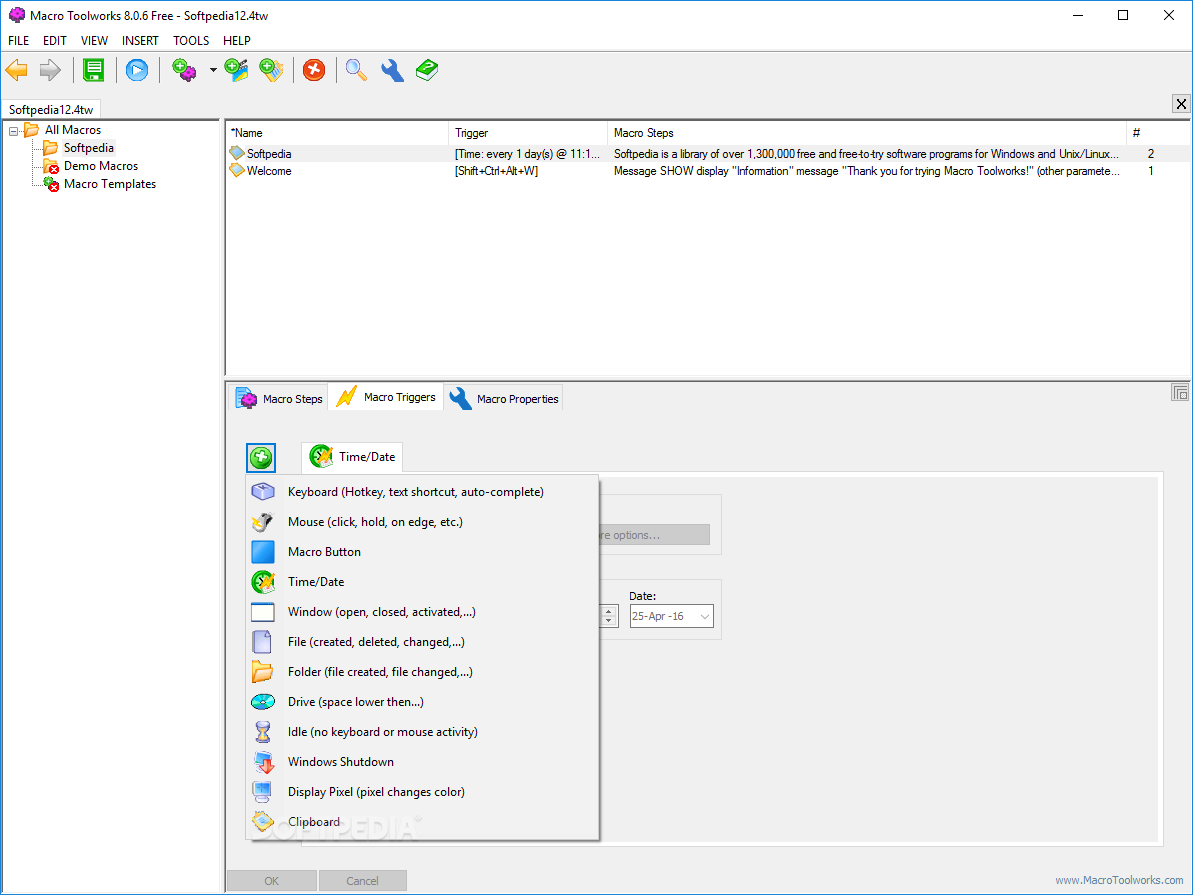Select All Macros folder in tree
The height and width of the screenshot is (895, 1193).
pos(72,129)
